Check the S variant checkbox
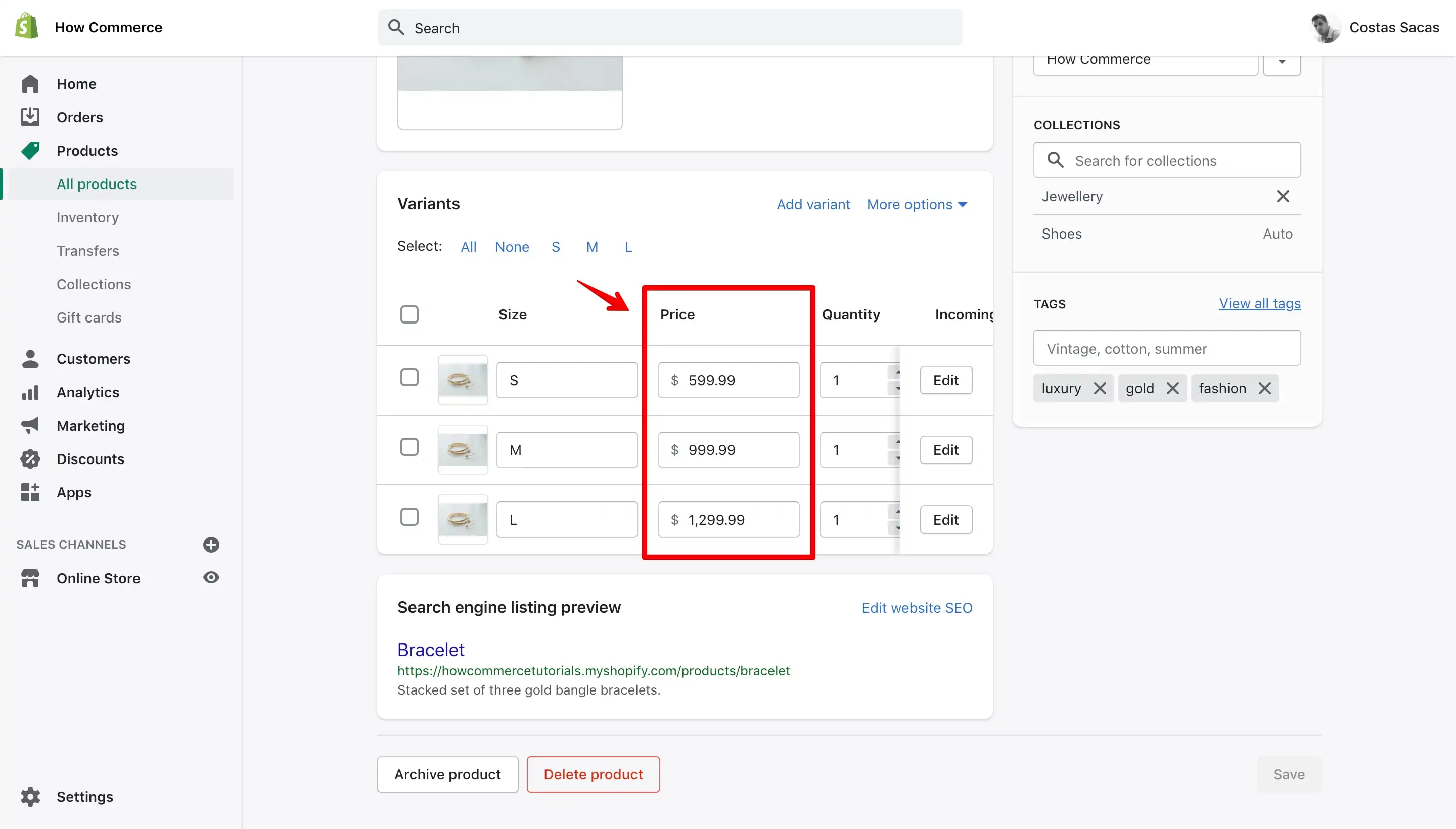The width and height of the screenshot is (1456, 829). (x=409, y=377)
